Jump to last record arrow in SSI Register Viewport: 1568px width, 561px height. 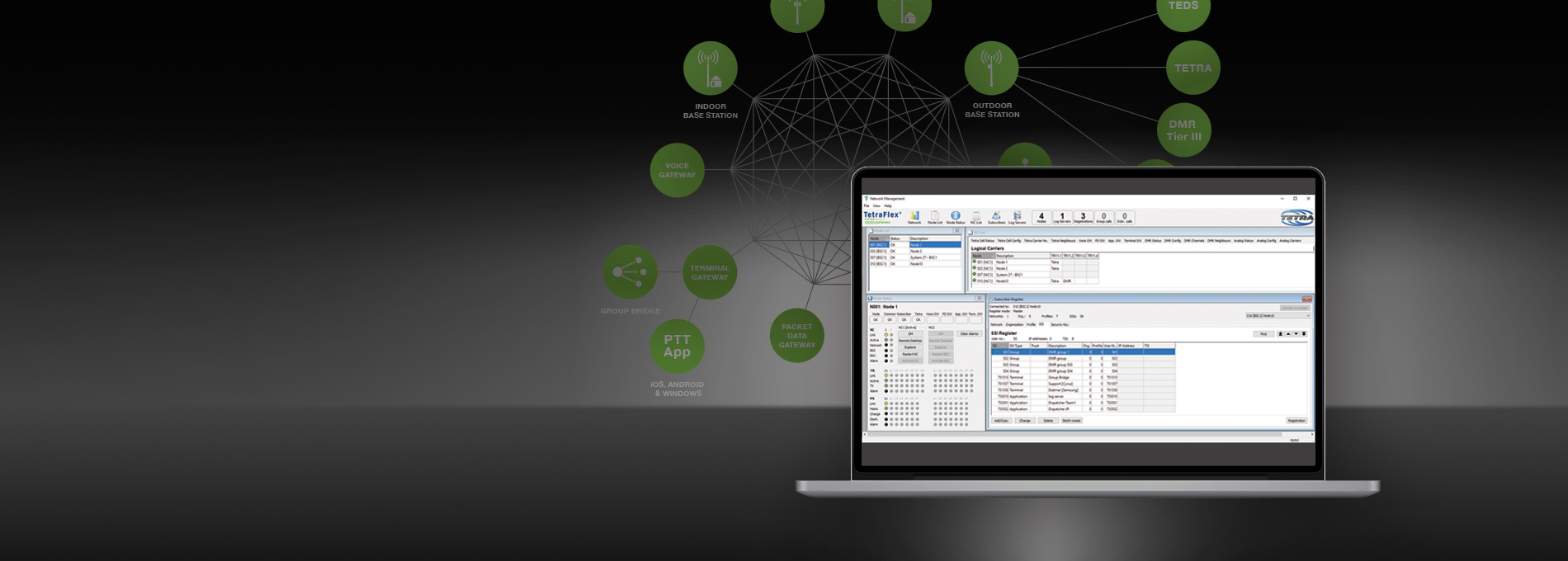pyautogui.click(x=1304, y=334)
